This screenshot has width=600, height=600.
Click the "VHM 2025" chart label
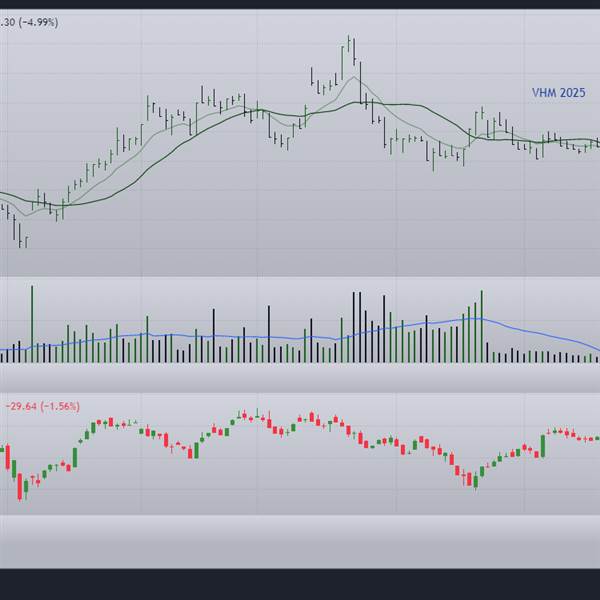(x=558, y=93)
